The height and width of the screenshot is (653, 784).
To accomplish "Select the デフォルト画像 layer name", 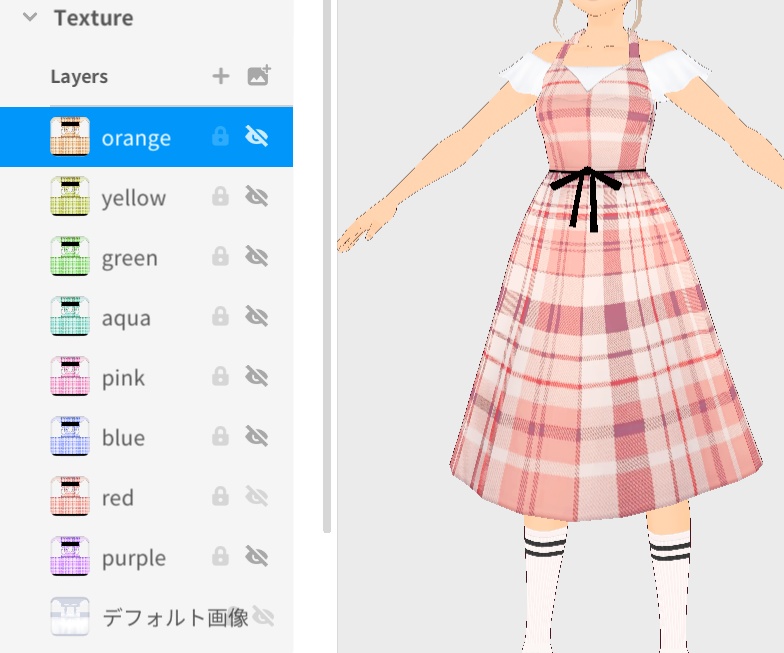I will point(175,618).
